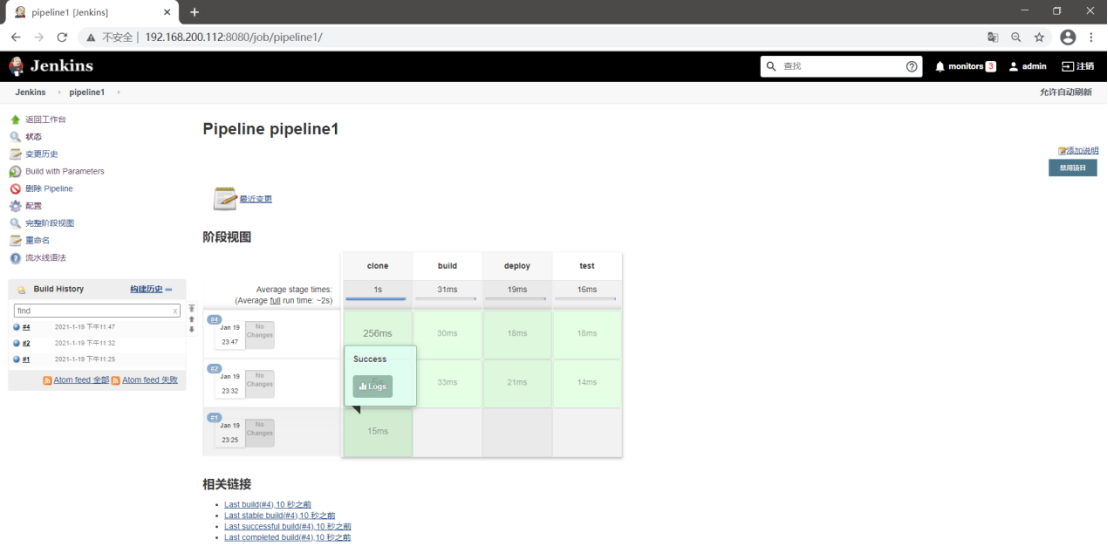Click the 变更历史 notepad icon

pyautogui.click(x=15, y=154)
